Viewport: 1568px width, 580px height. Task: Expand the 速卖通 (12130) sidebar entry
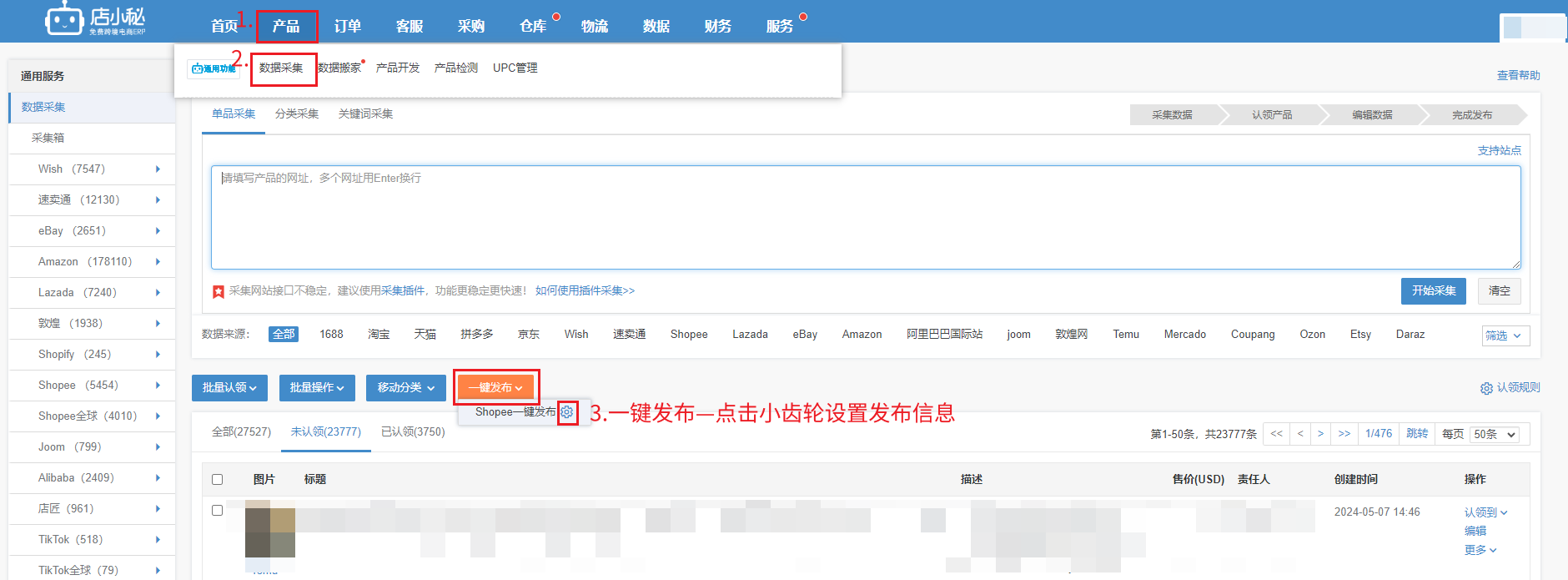[158, 200]
